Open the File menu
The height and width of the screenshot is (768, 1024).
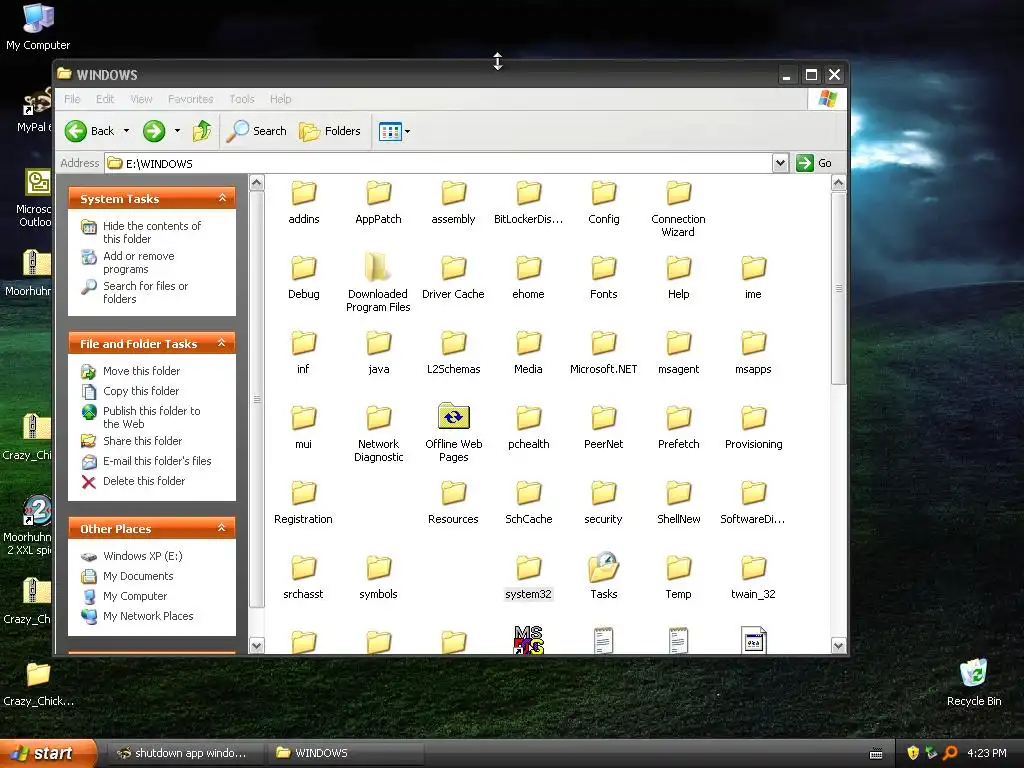tap(72, 99)
